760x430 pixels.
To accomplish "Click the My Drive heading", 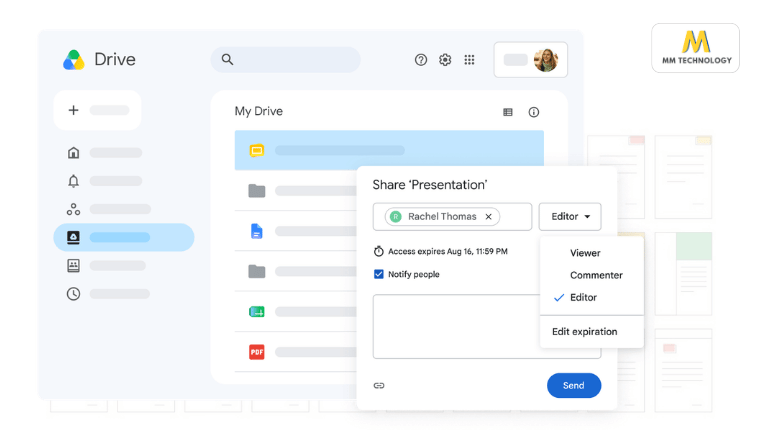I will pos(259,111).
